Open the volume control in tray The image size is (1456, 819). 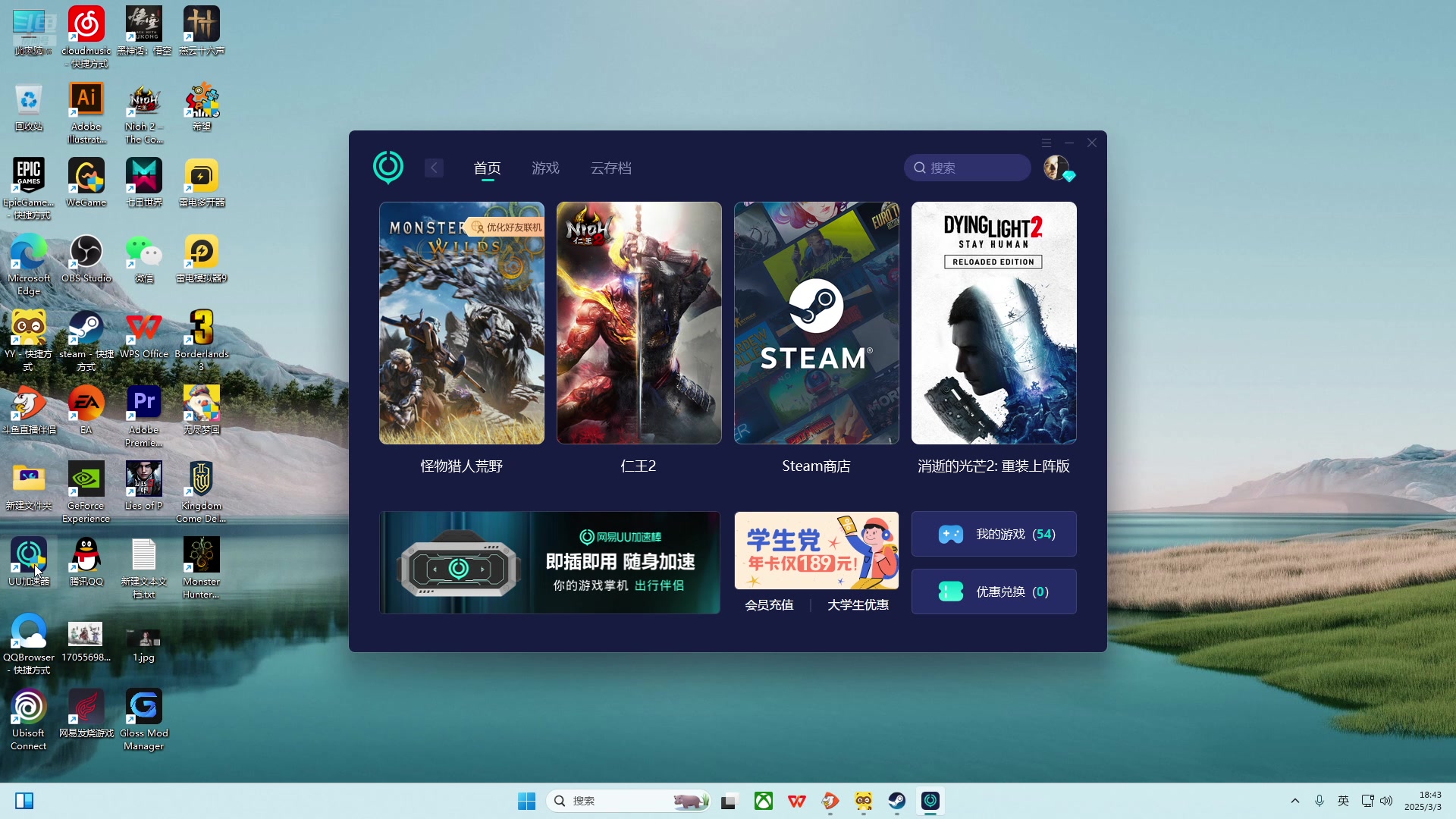1386,801
